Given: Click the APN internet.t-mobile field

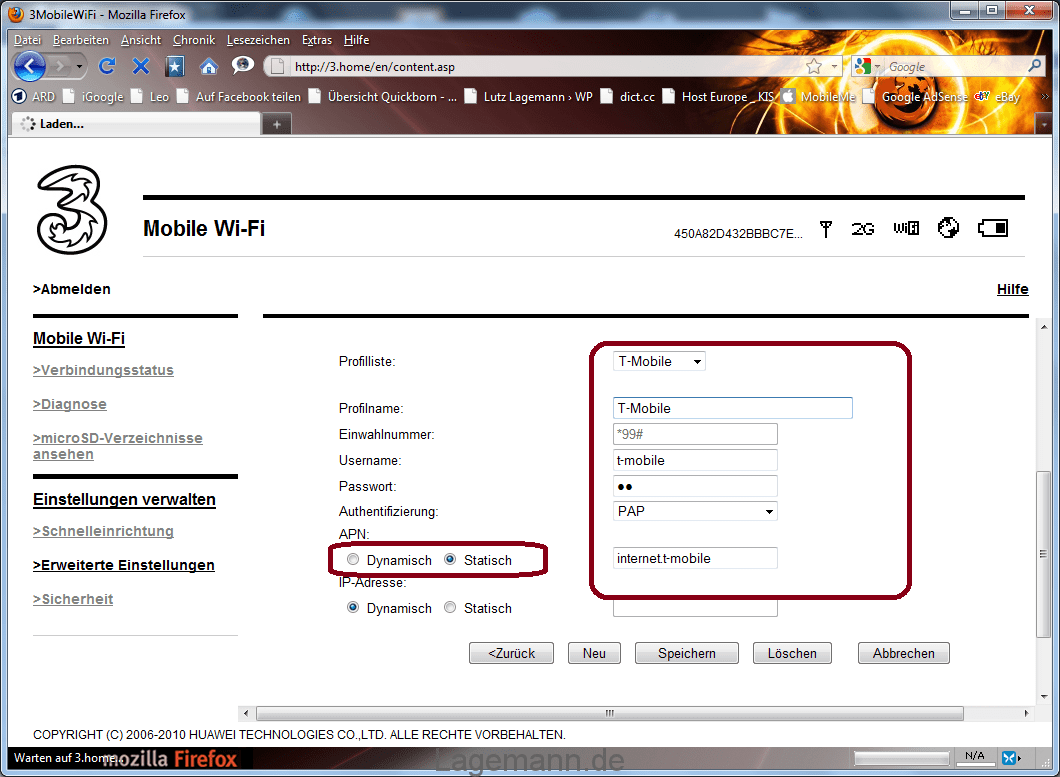Looking at the screenshot, I should point(695,559).
